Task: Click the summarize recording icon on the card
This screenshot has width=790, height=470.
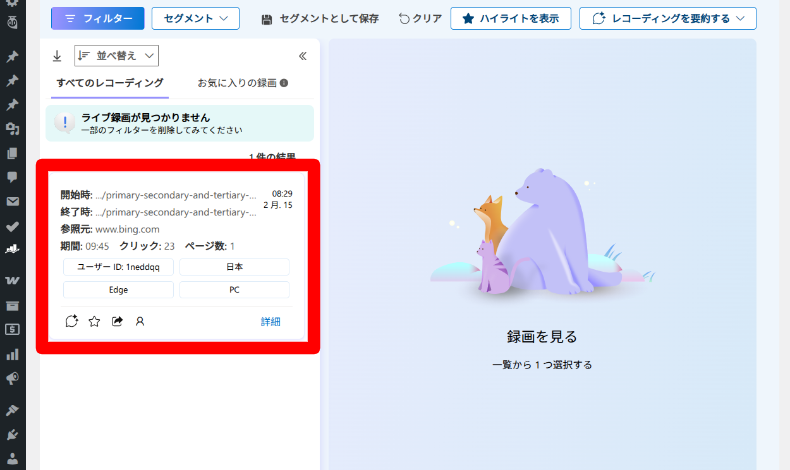Action: pos(72,321)
